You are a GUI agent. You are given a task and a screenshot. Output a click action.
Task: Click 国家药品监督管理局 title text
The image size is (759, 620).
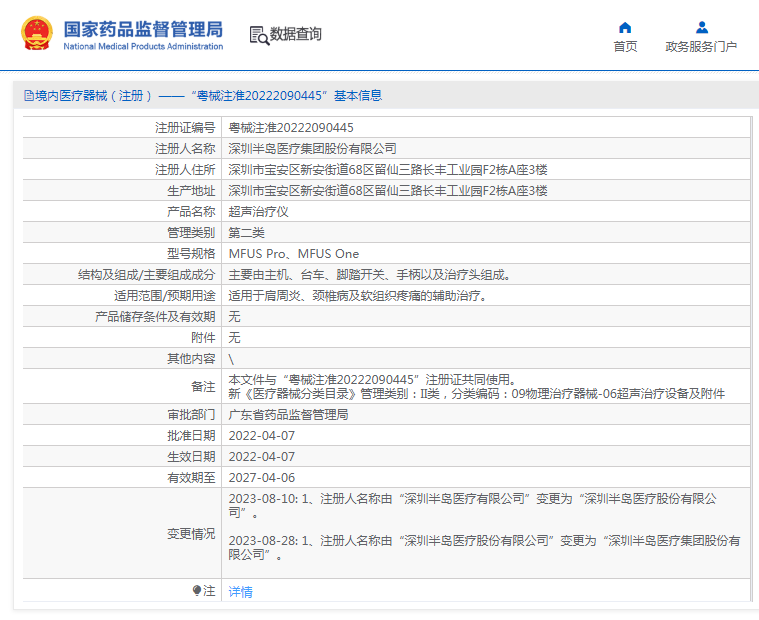pyautogui.click(x=143, y=30)
